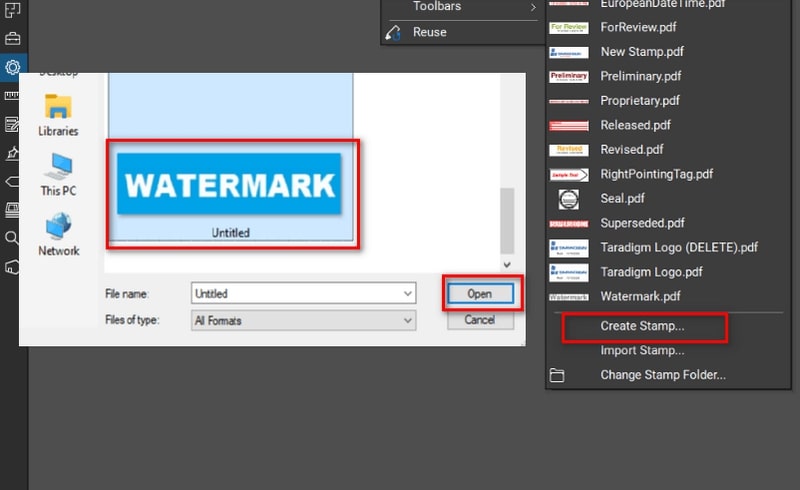The height and width of the screenshot is (490, 800).
Task: Open the search magnifier panel icon
Action: click(13, 238)
